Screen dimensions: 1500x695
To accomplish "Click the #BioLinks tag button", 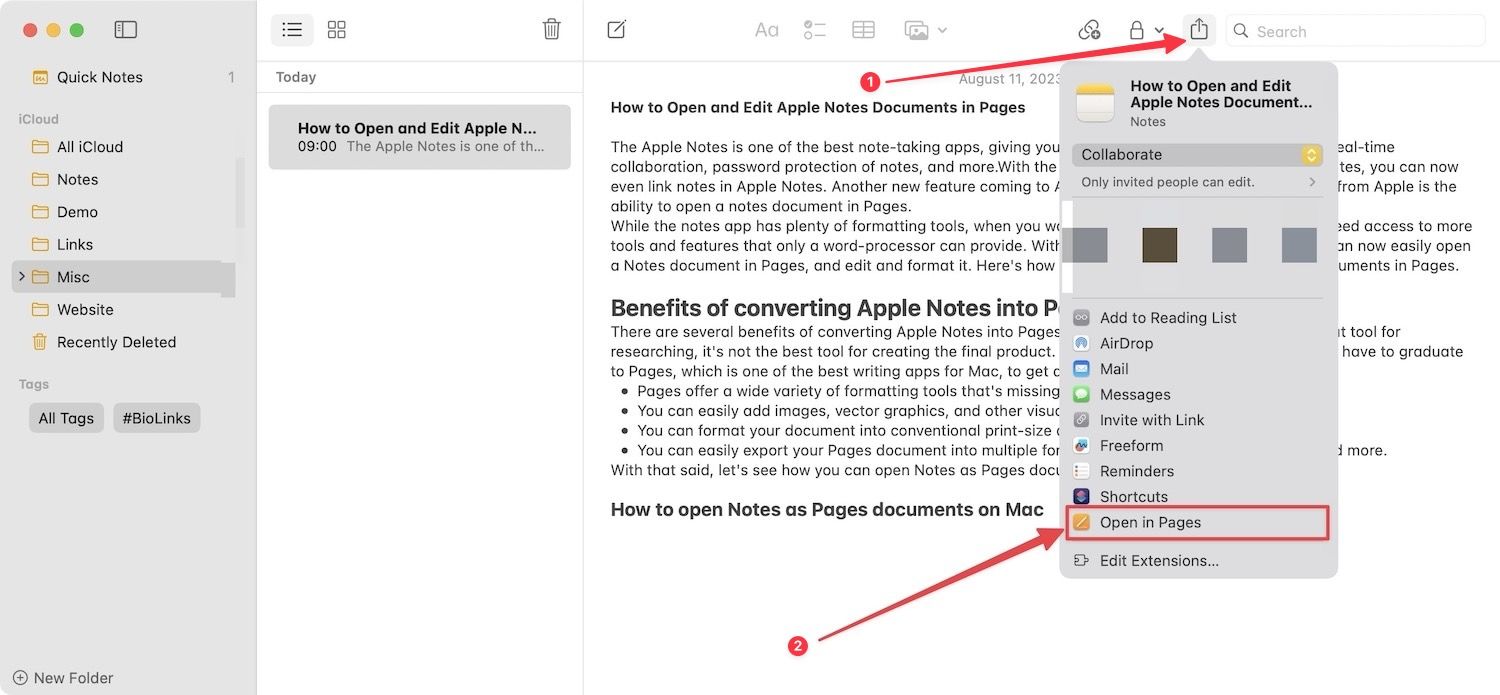I will coord(156,418).
